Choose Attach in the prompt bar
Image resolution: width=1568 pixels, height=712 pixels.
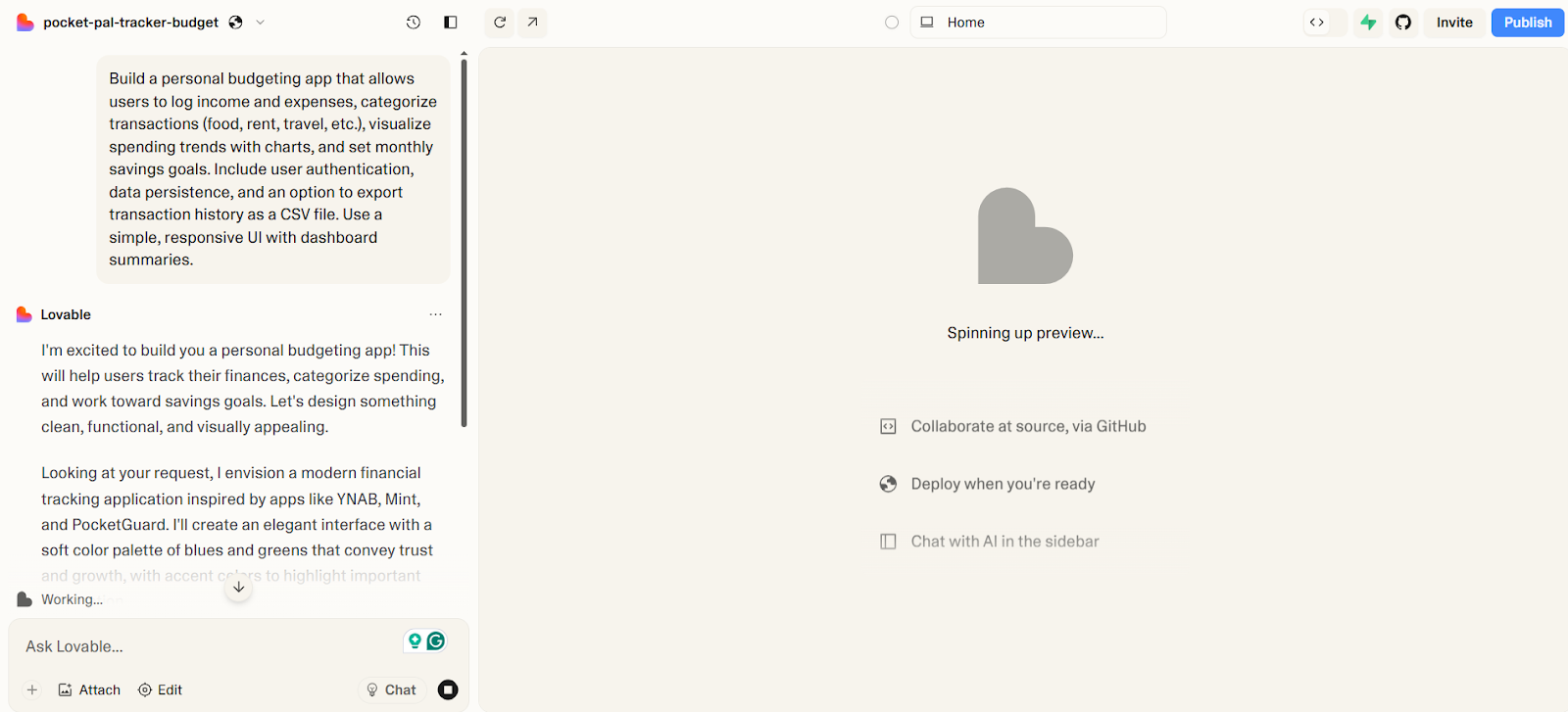click(x=89, y=689)
